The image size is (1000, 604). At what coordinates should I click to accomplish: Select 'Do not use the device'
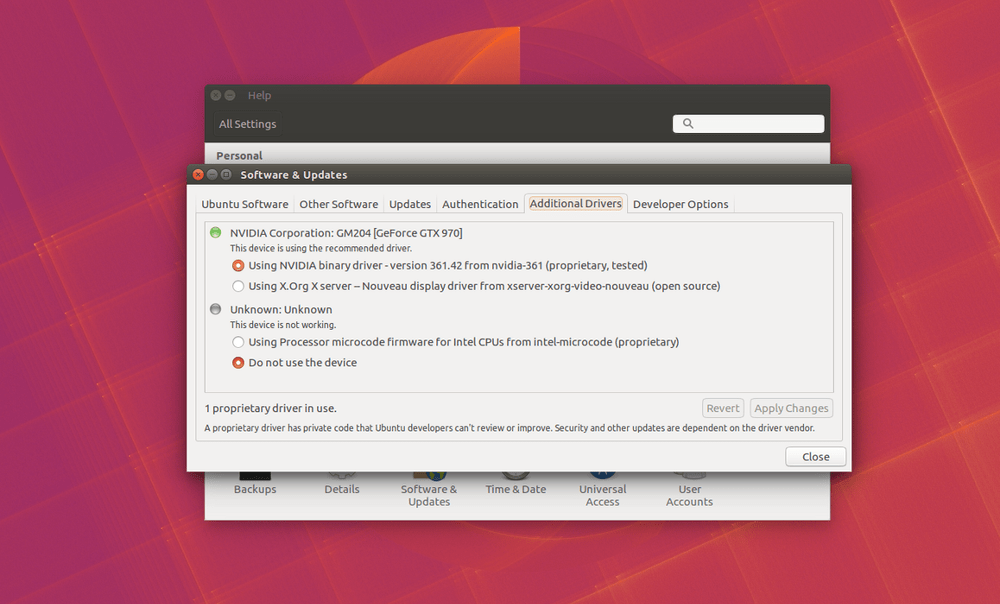pyautogui.click(x=238, y=363)
